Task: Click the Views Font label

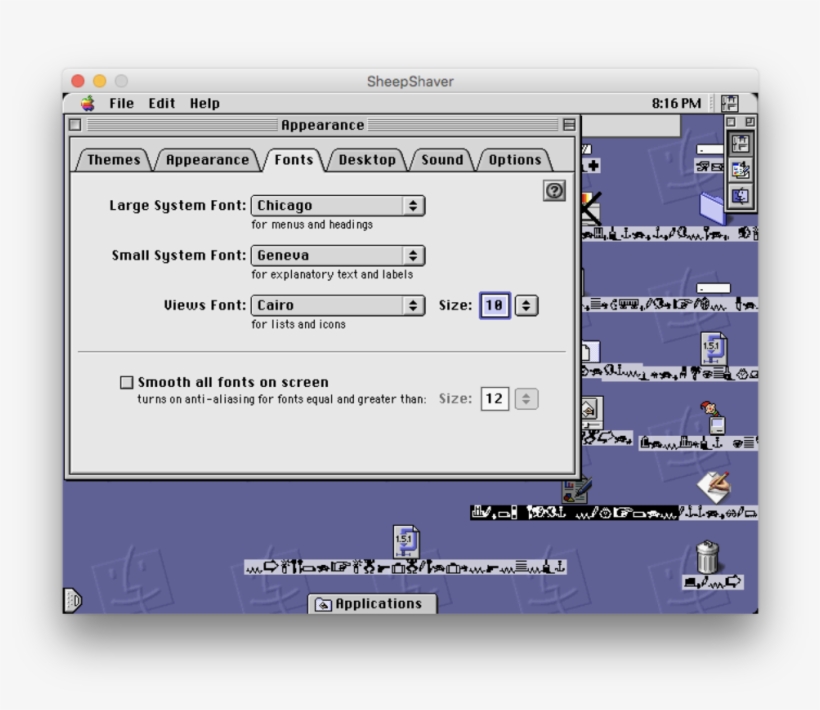Action: click(204, 305)
